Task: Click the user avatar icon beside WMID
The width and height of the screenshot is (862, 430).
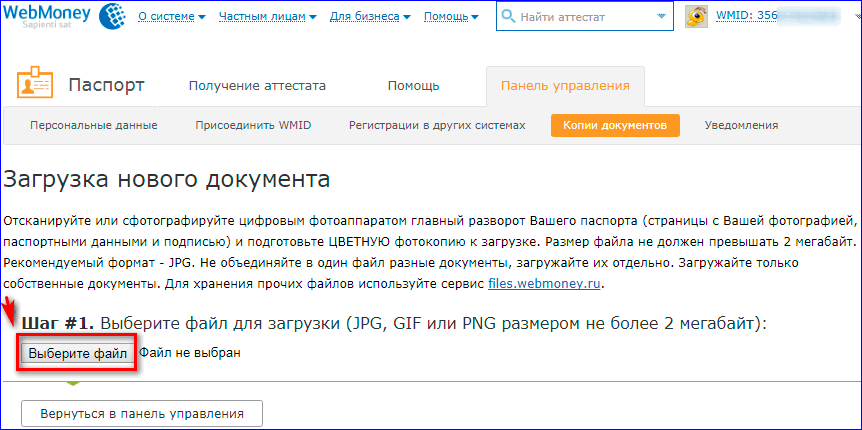Action: coord(699,17)
